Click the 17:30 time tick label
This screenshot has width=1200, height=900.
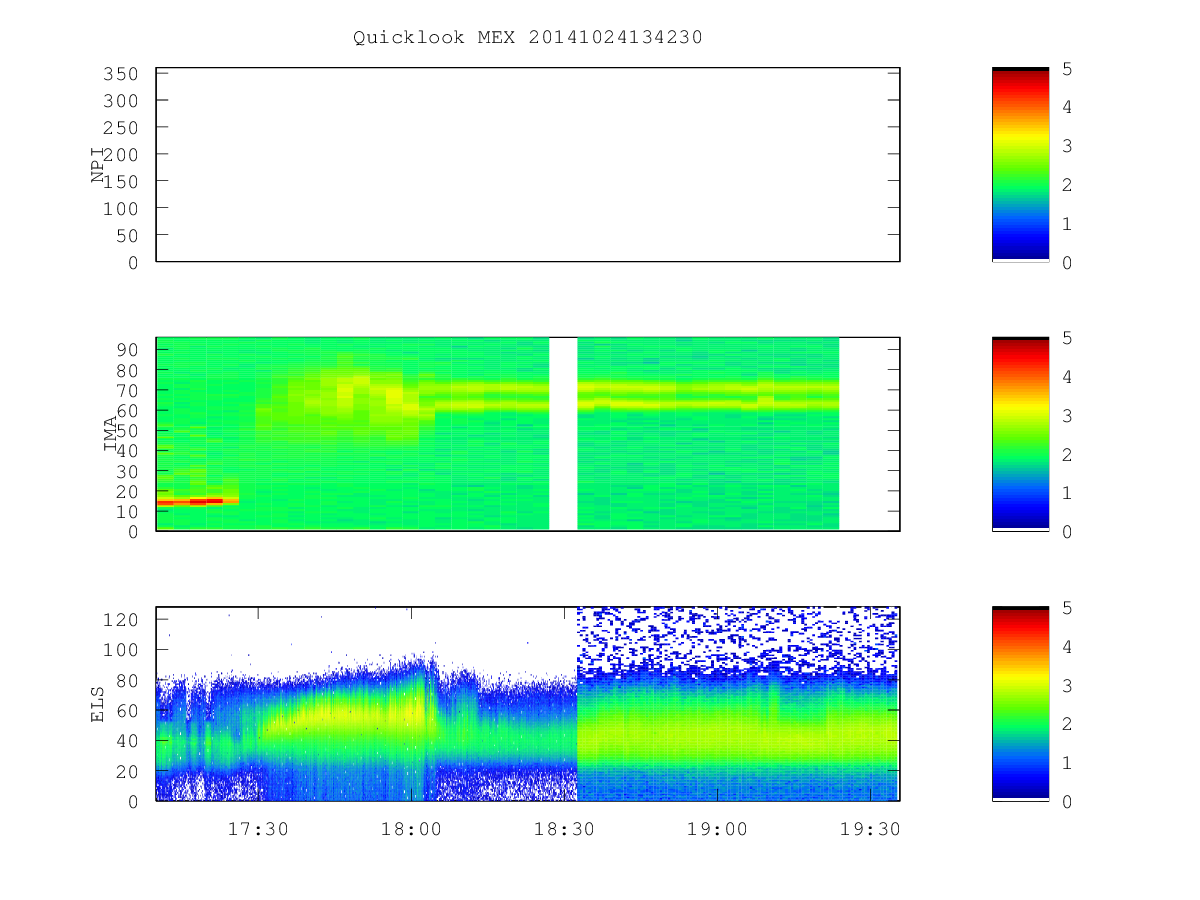pyautogui.click(x=258, y=829)
